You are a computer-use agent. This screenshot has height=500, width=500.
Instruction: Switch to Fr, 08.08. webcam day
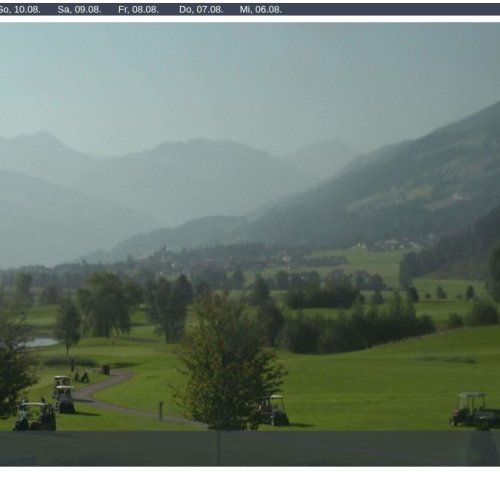pyautogui.click(x=138, y=10)
